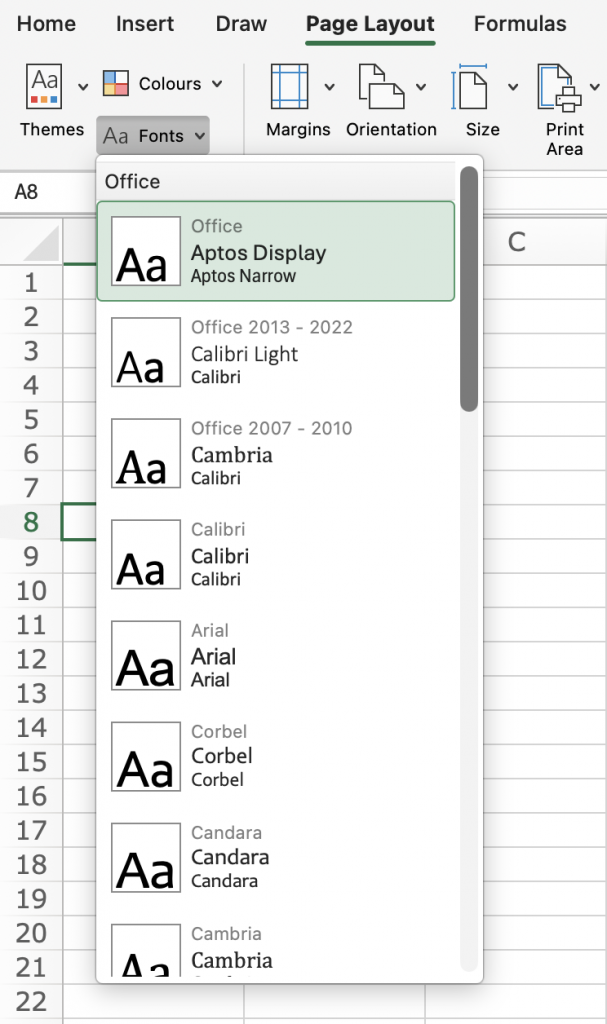Click the Colours palette icon
Image resolution: width=607 pixels, height=1024 pixels.
pos(116,84)
